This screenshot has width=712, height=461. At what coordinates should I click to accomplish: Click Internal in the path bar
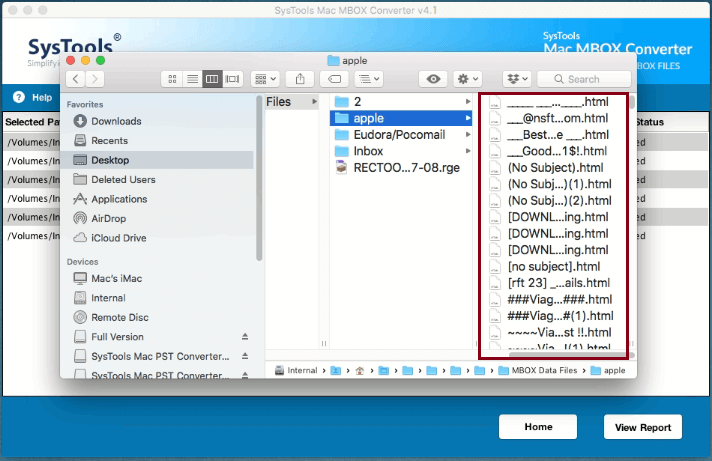[x=296, y=371]
